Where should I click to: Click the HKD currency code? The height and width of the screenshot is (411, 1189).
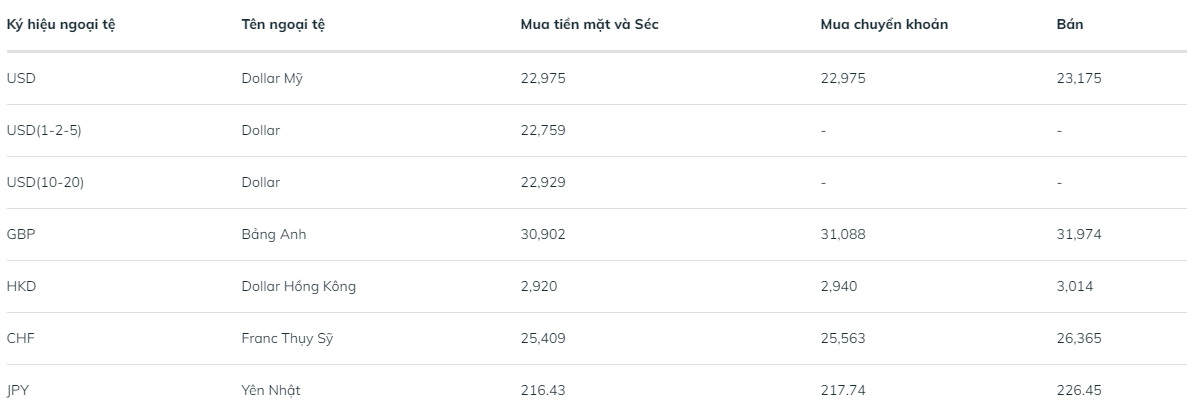pyautogui.click(x=21, y=286)
